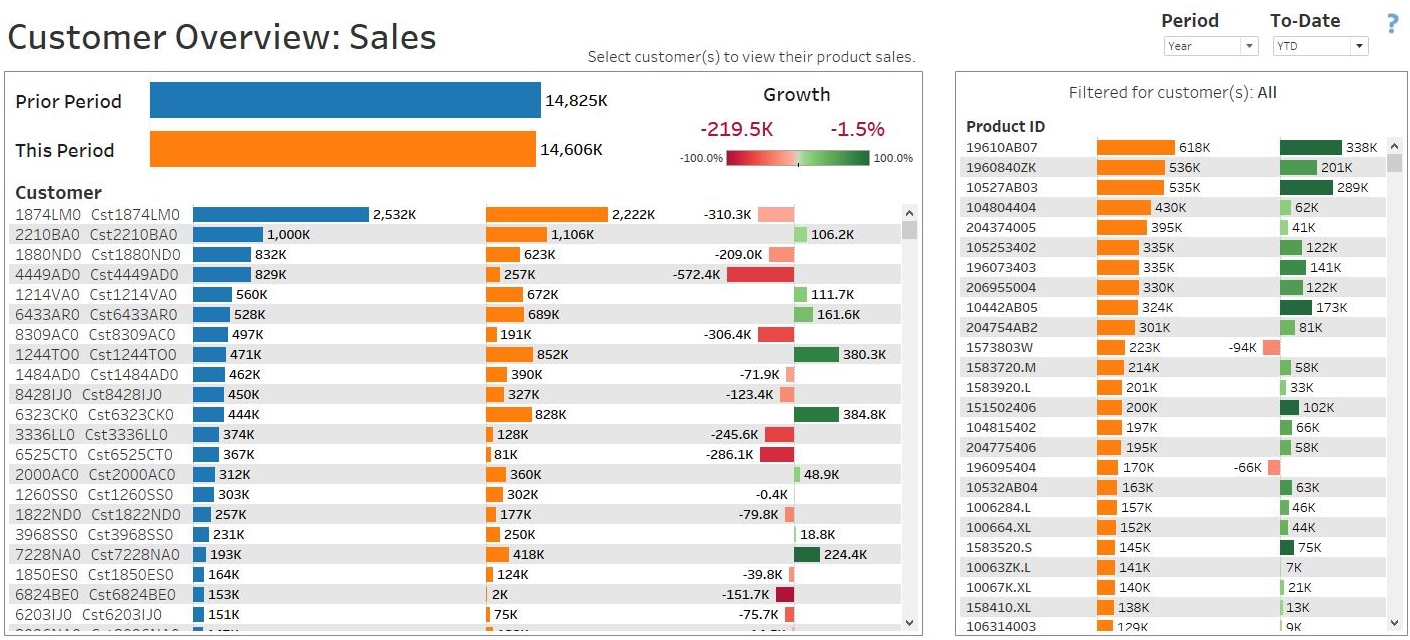
Task: Select customer 4449AD0 Cst4449AD0
Action: point(97,274)
